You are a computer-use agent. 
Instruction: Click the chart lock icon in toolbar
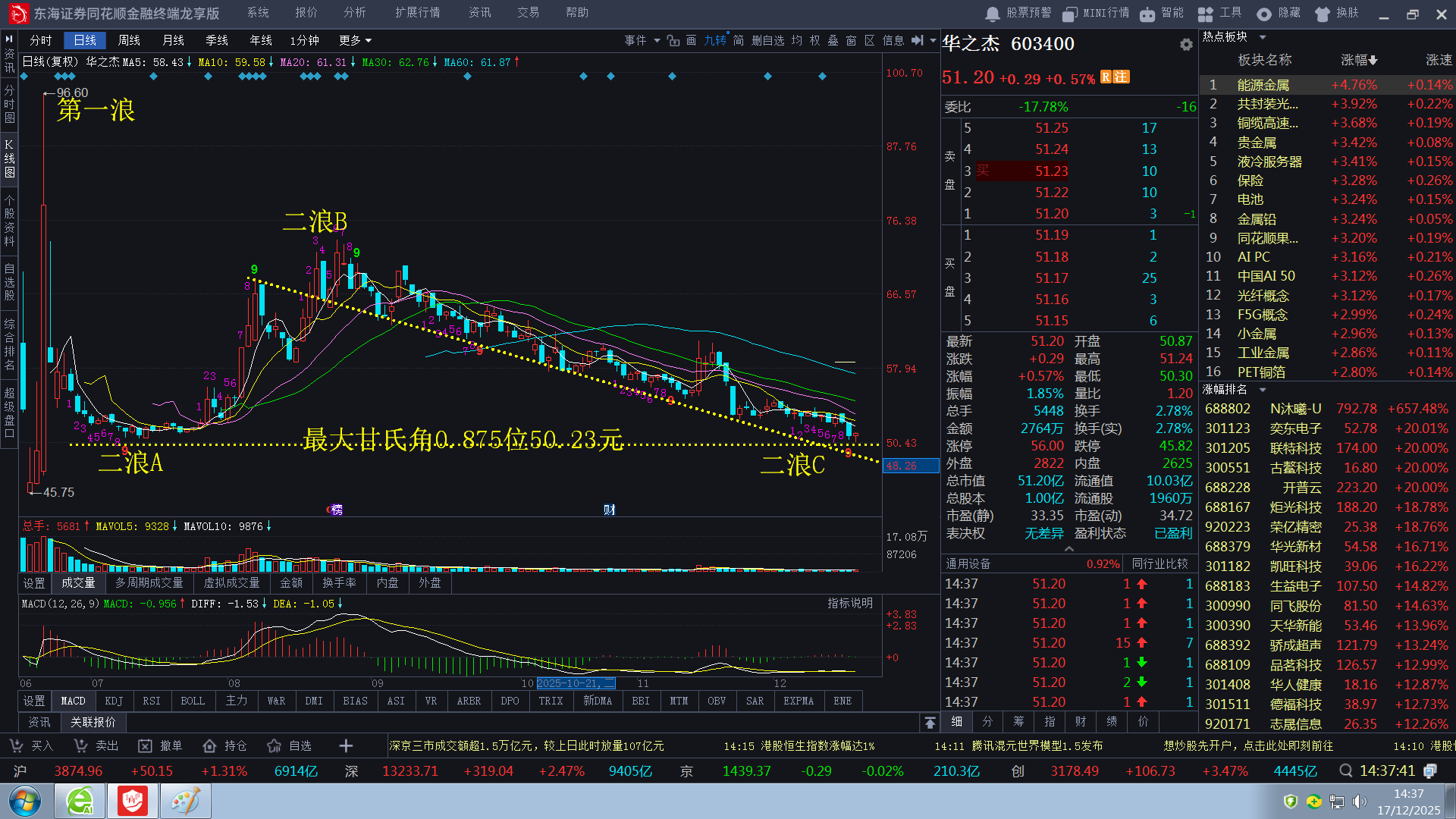[673, 41]
